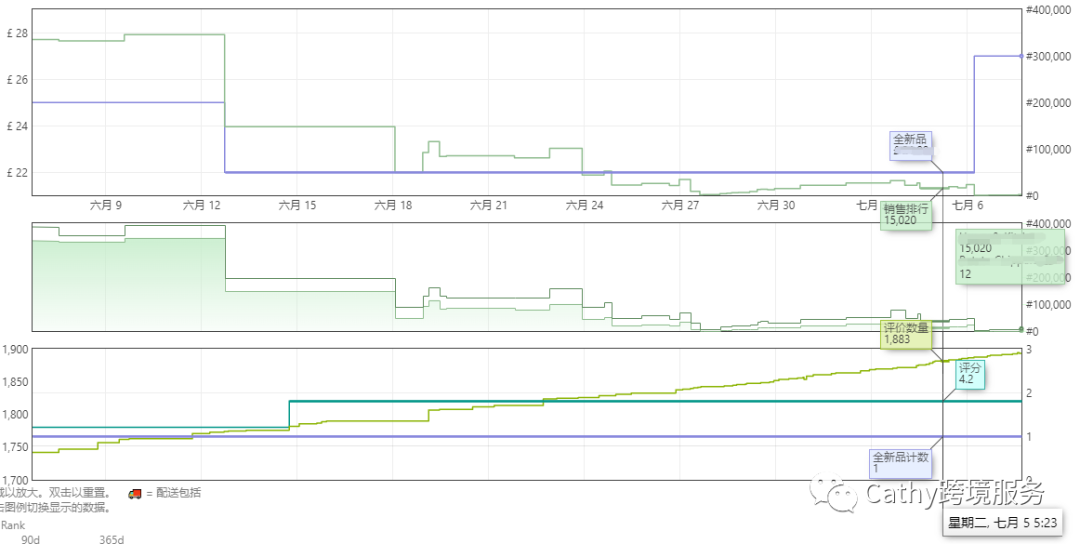Screen dimensions: 1080x544
Task: Click the £ 28 price axis label
Action: [x=17, y=33]
